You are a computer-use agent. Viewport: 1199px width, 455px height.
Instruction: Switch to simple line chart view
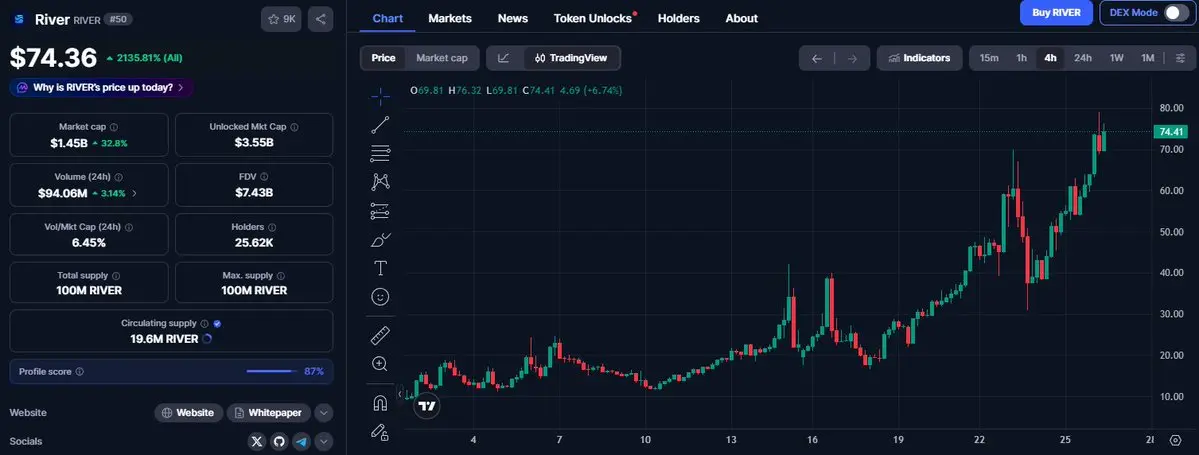pos(503,58)
